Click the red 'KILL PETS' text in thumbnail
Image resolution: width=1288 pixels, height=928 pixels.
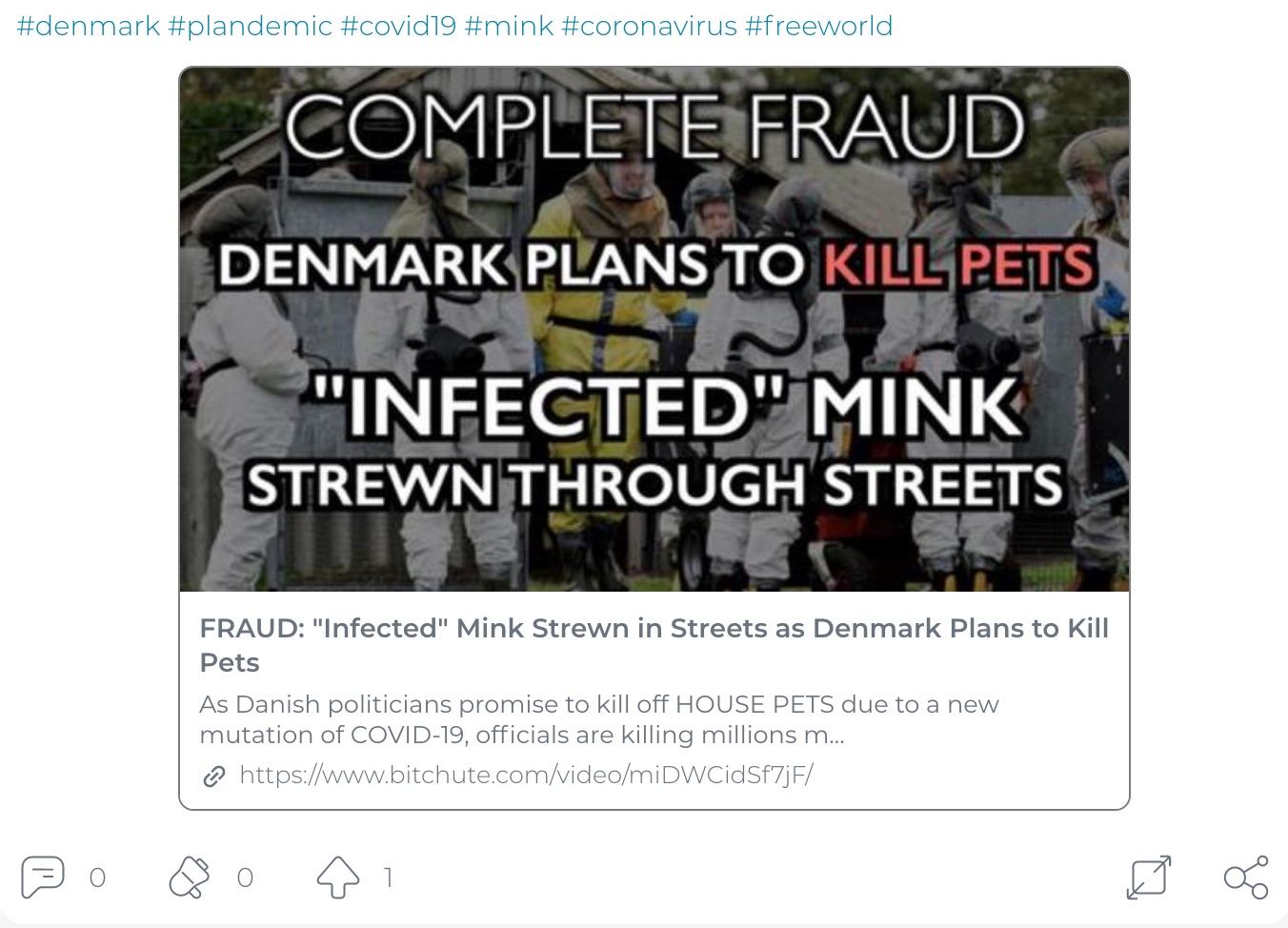point(957,265)
